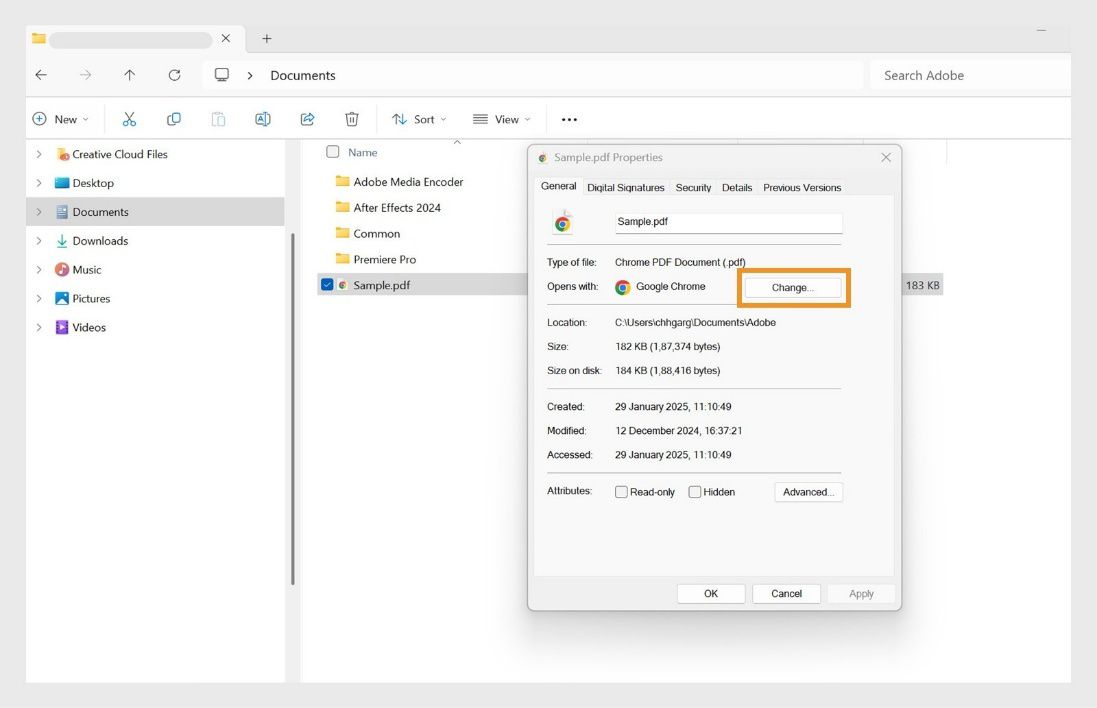This screenshot has height=708, width=1097.
Task: Switch to the Digital Signatures tab
Action: tap(625, 187)
